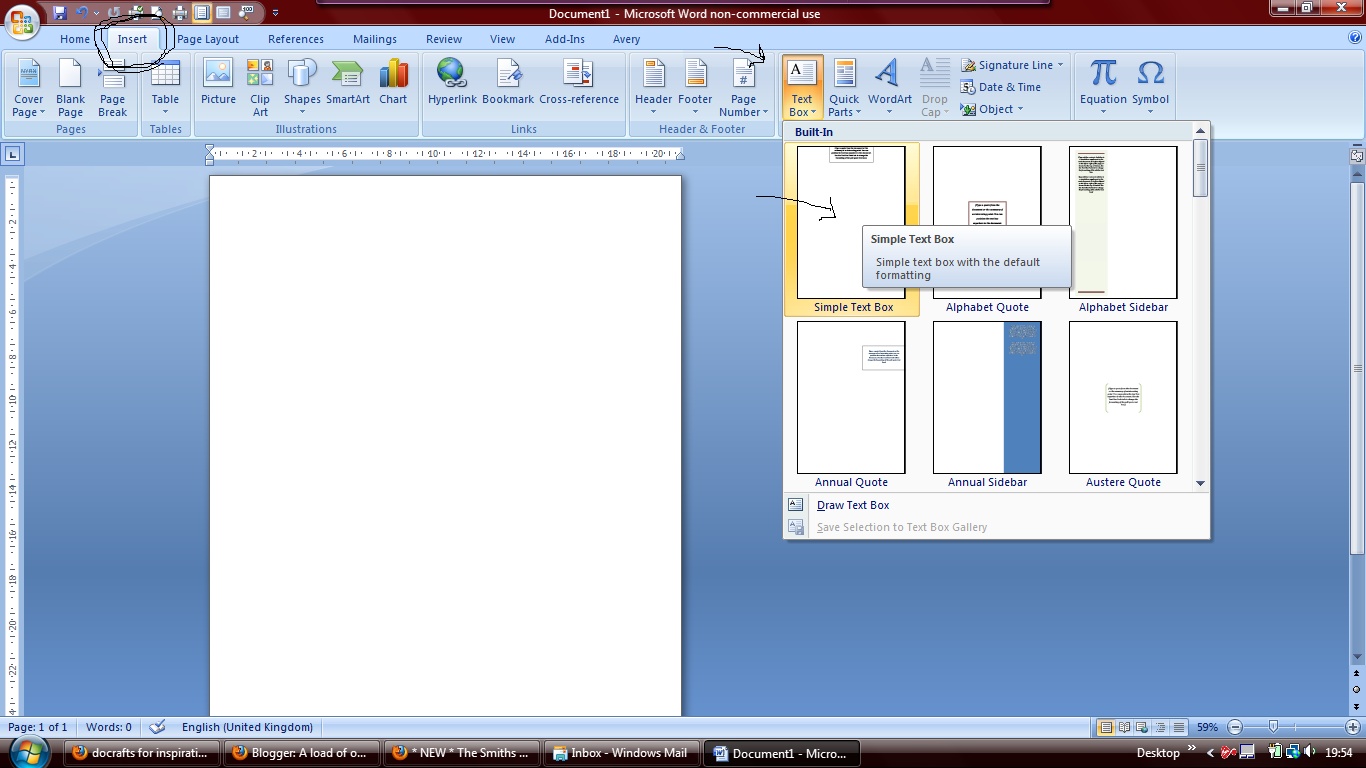
Task: Insert a Blank Page
Action: (70, 88)
